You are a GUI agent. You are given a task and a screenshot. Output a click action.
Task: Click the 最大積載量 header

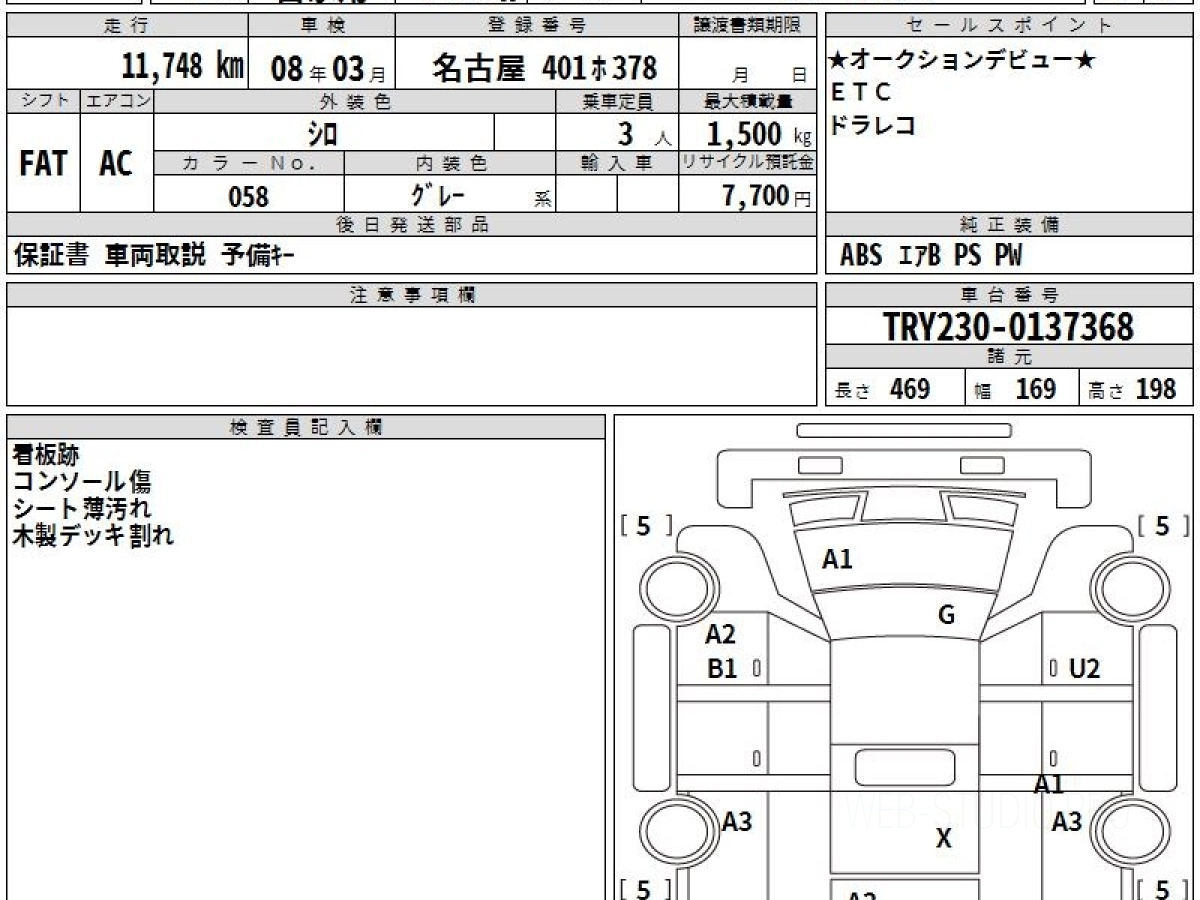[748, 101]
